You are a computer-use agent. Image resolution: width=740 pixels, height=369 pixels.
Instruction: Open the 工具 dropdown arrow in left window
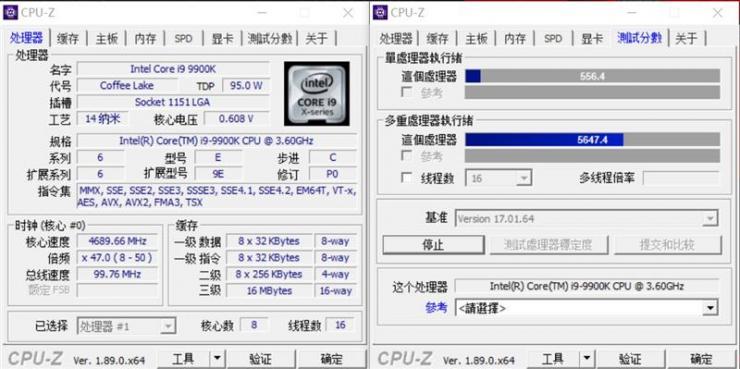(217, 359)
